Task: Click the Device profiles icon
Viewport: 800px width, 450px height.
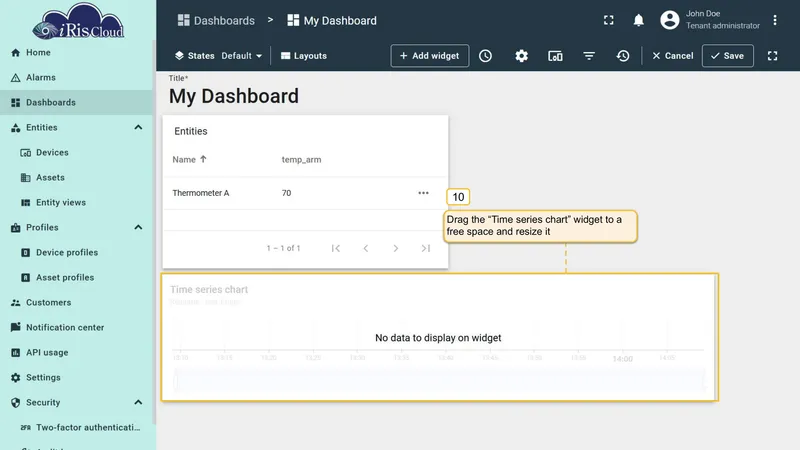Action: tap(26, 253)
